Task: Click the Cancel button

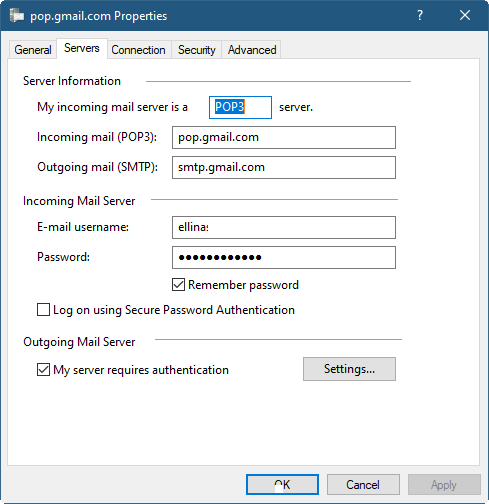Action: 363,485
